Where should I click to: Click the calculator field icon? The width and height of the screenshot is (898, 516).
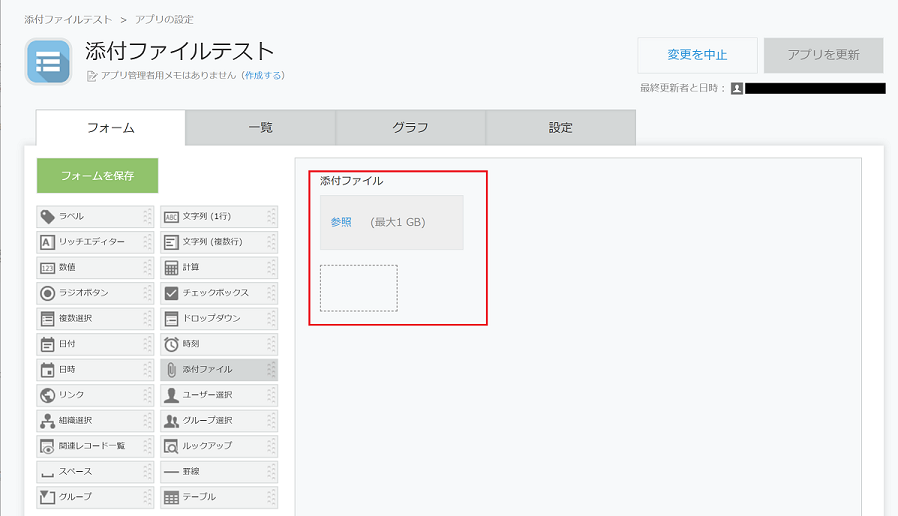click(x=171, y=268)
